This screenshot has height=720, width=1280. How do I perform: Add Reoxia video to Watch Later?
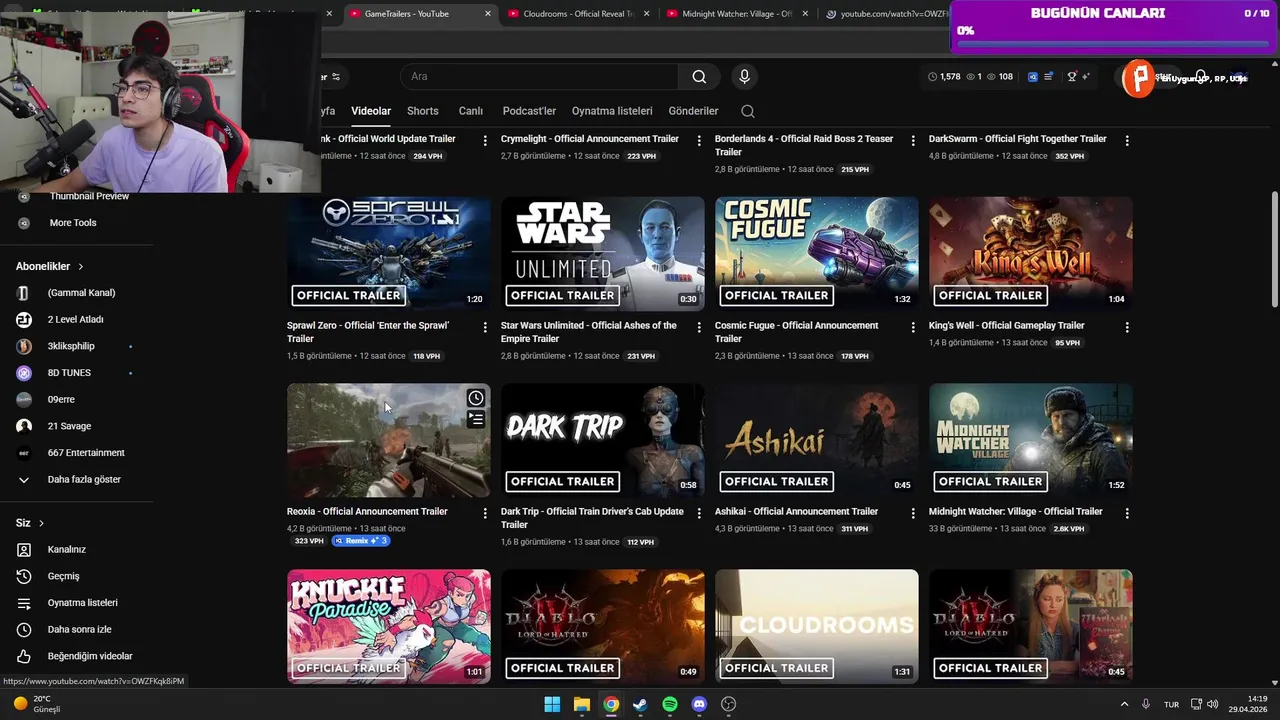(x=476, y=398)
